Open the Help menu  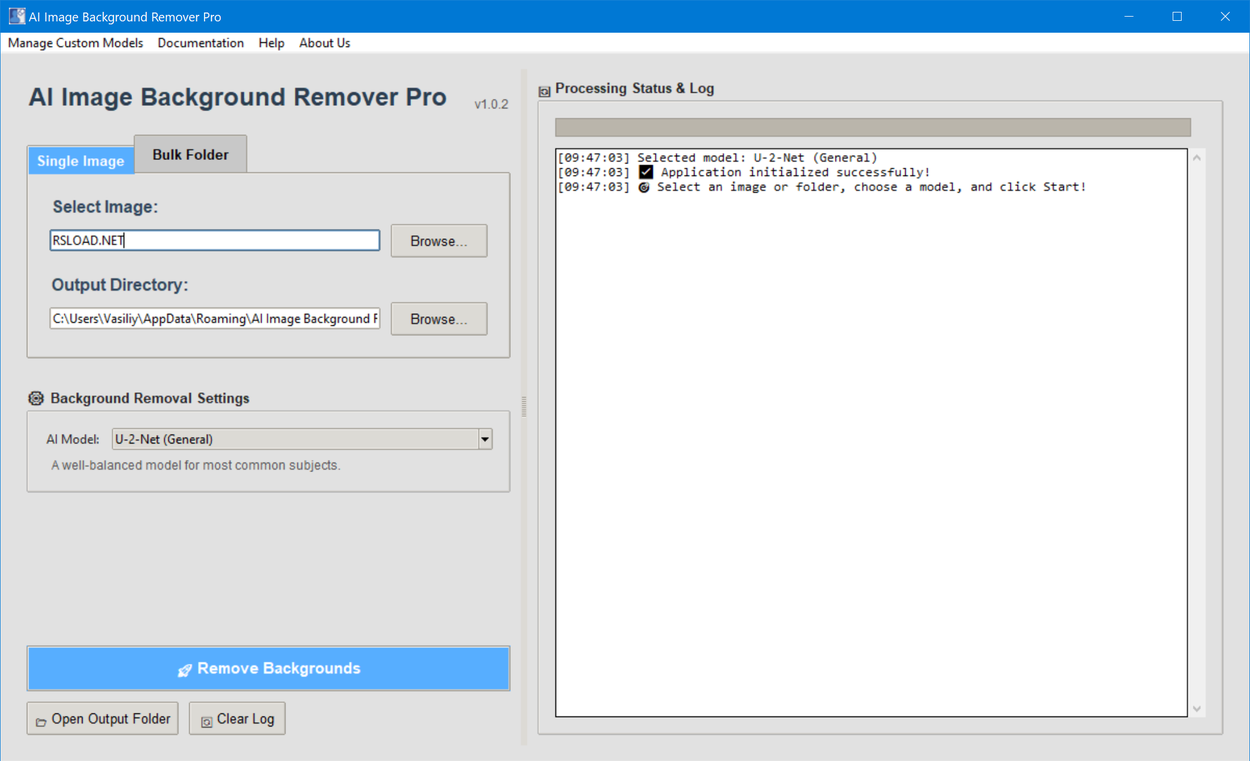point(271,43)
